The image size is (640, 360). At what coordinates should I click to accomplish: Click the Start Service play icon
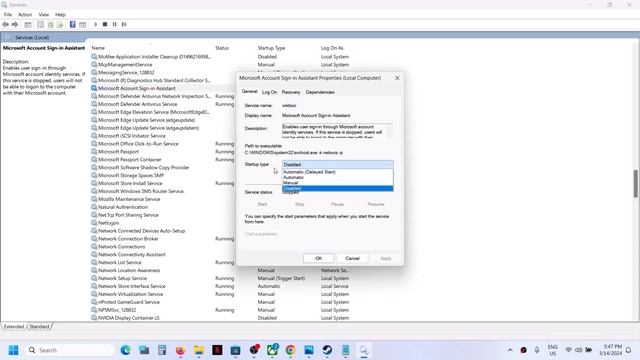tap(96, 24)
